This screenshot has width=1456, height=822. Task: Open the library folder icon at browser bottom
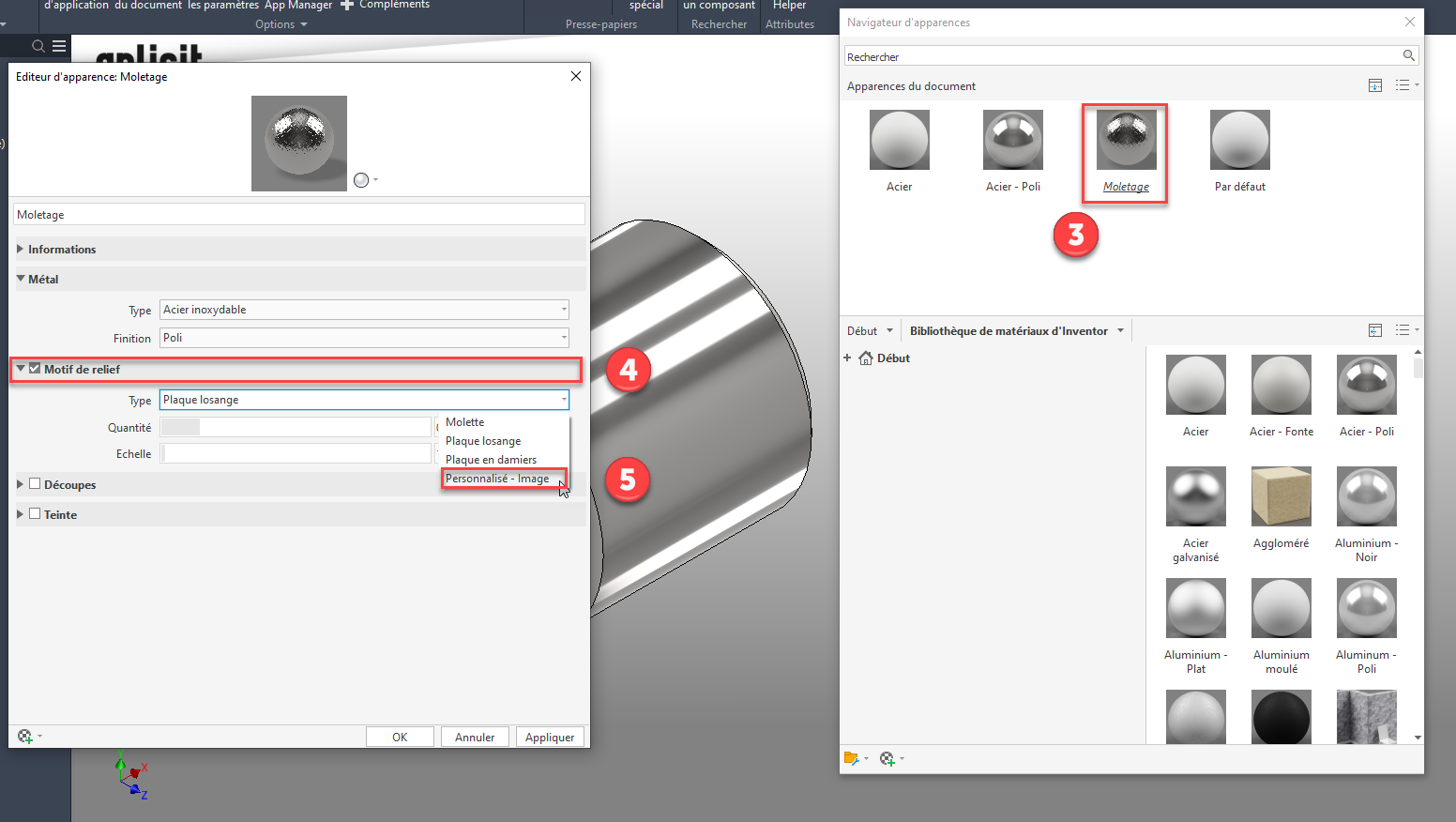tap(851, 758)
